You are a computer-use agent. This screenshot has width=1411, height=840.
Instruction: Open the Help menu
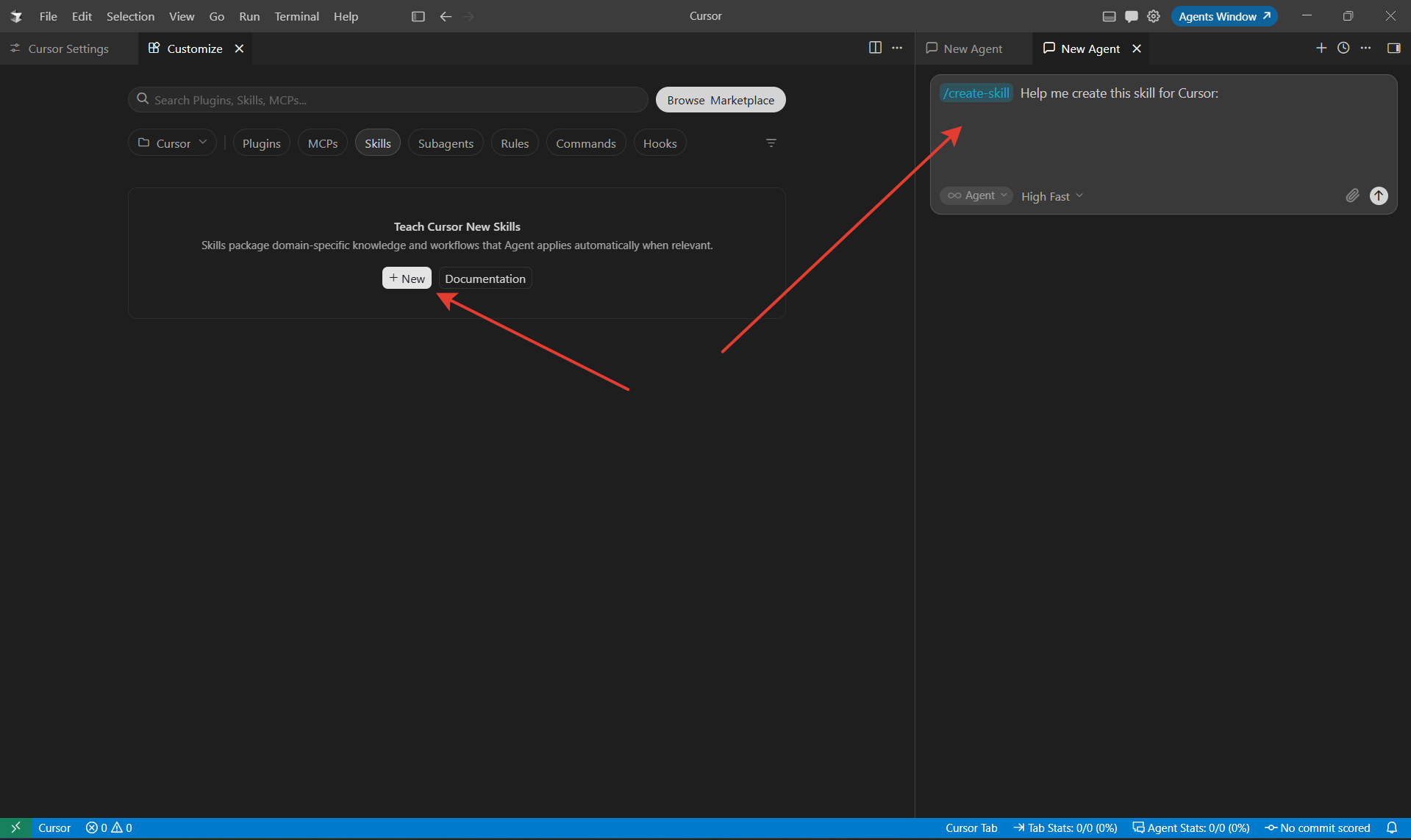(x=346, y=16)
